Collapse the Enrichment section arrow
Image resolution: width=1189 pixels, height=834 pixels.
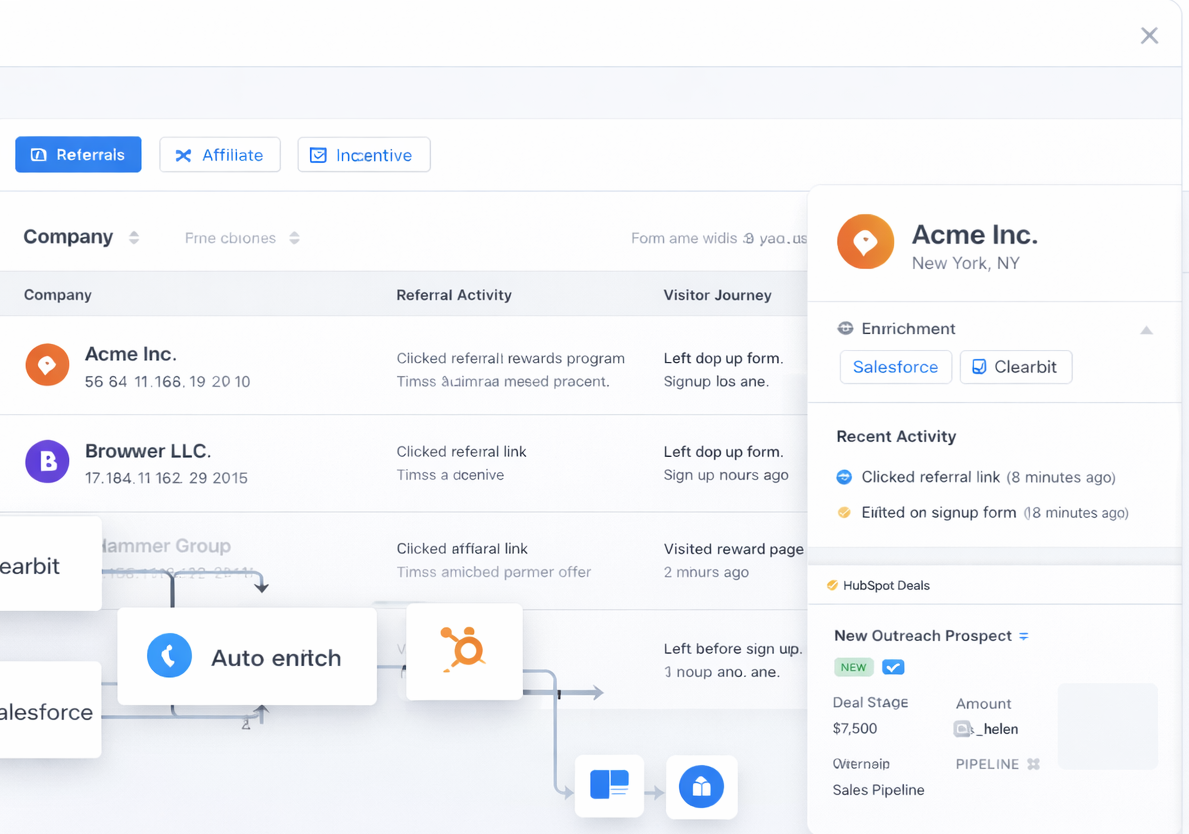pos(1146,330)
